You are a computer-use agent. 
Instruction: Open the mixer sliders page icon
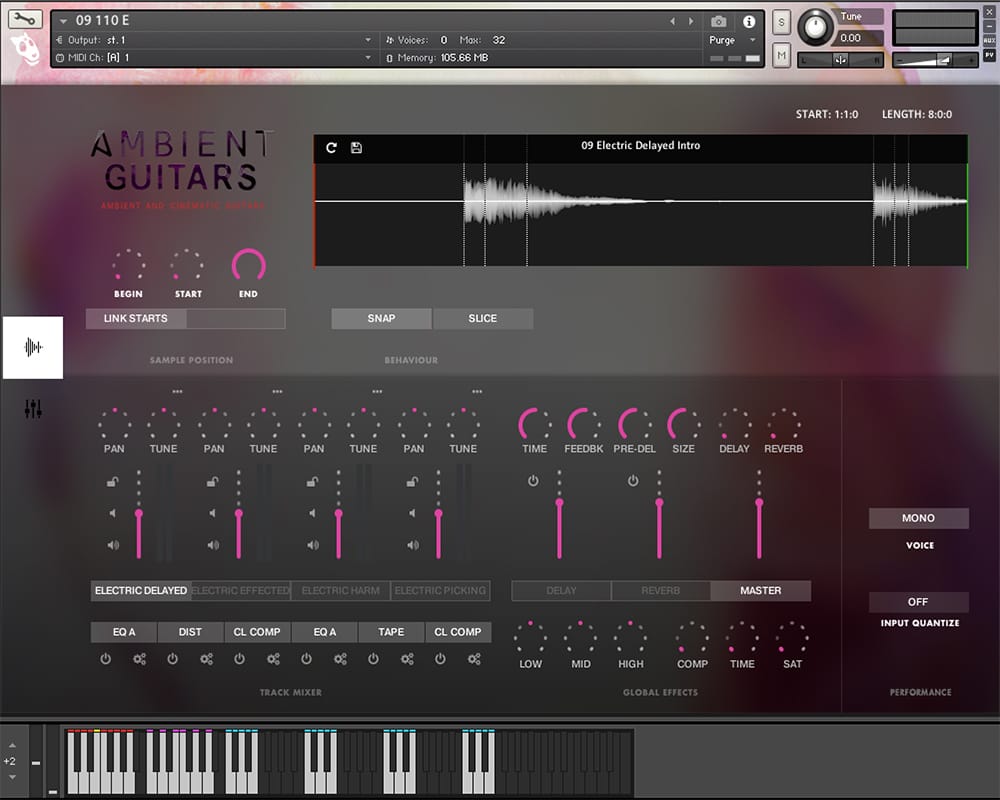pyautogui.click(x=33, y=409)
